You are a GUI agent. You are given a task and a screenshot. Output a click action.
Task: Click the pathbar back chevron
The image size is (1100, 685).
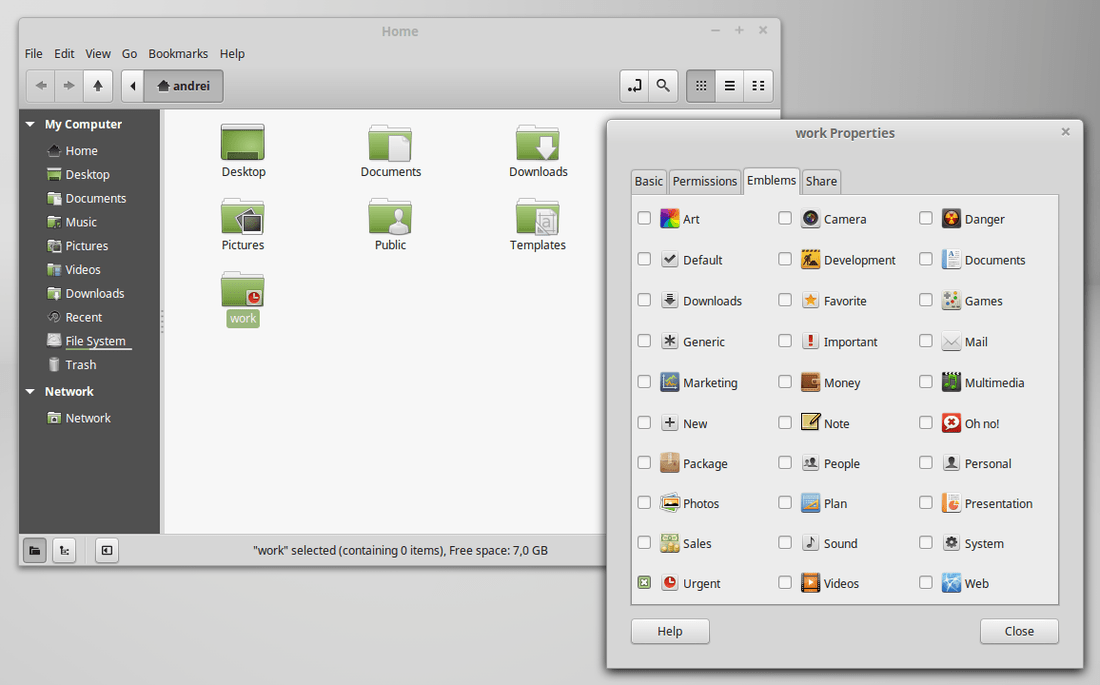click(133, 86)
